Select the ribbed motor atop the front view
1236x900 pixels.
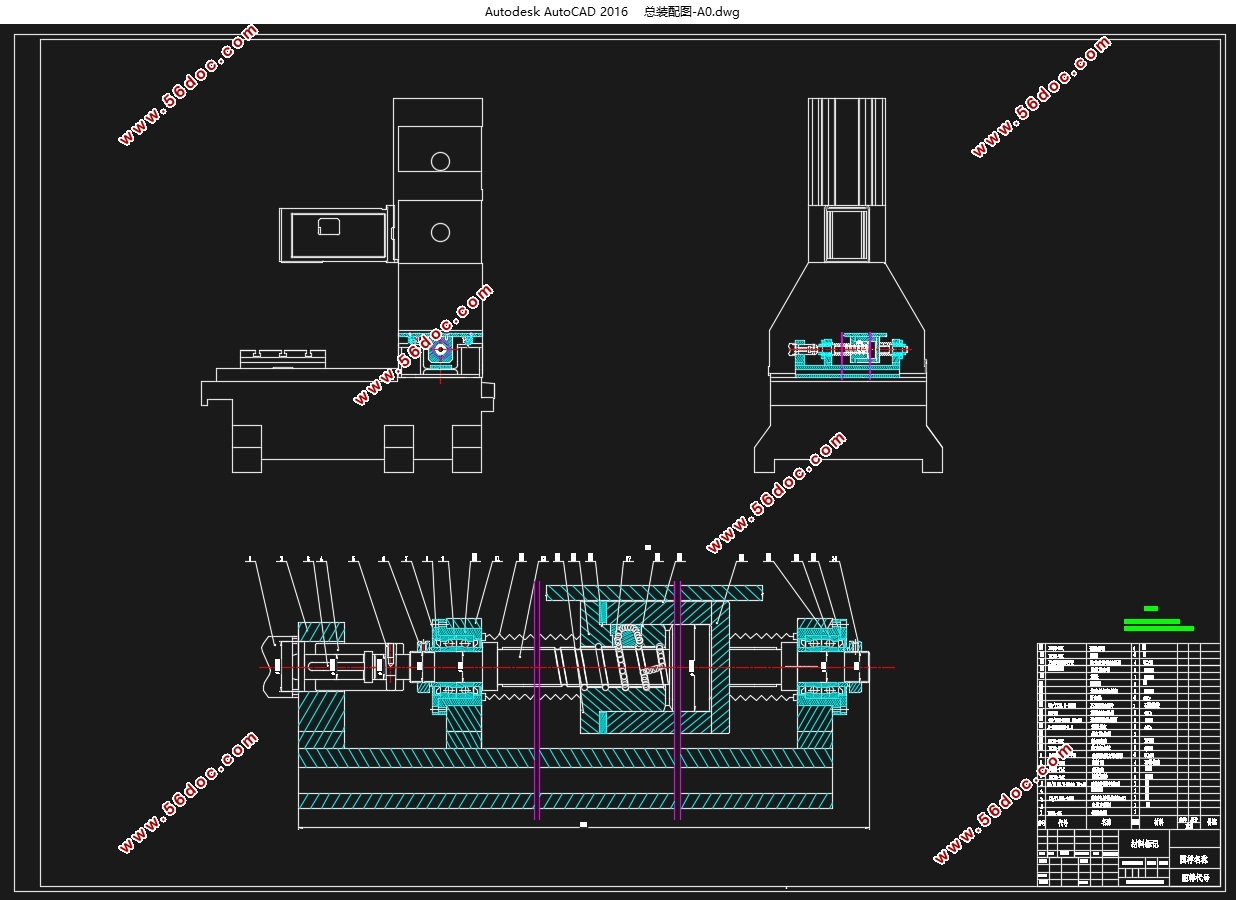click(847, 152)
